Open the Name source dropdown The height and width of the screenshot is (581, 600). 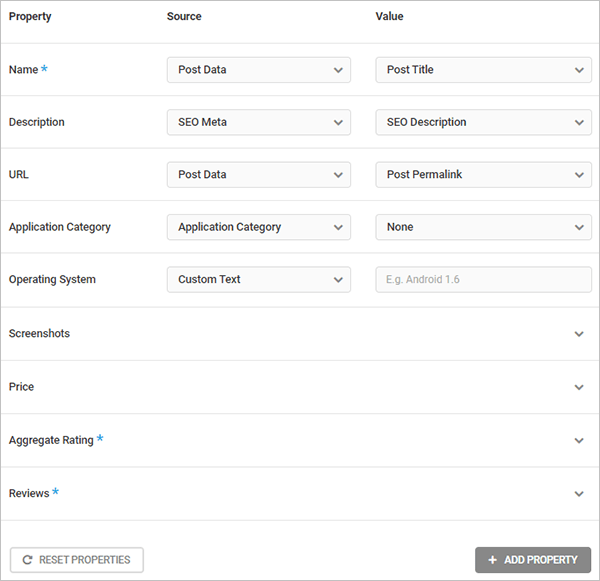coord(259,70)
